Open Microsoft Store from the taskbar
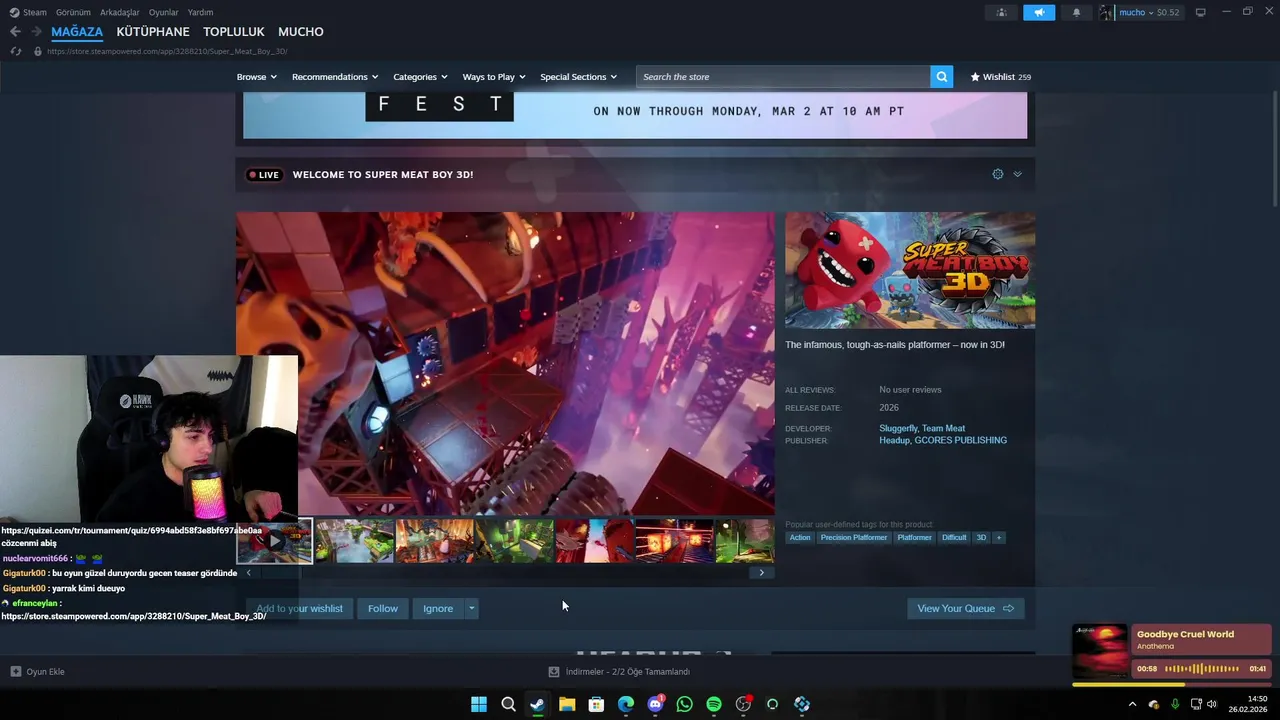 596,704
